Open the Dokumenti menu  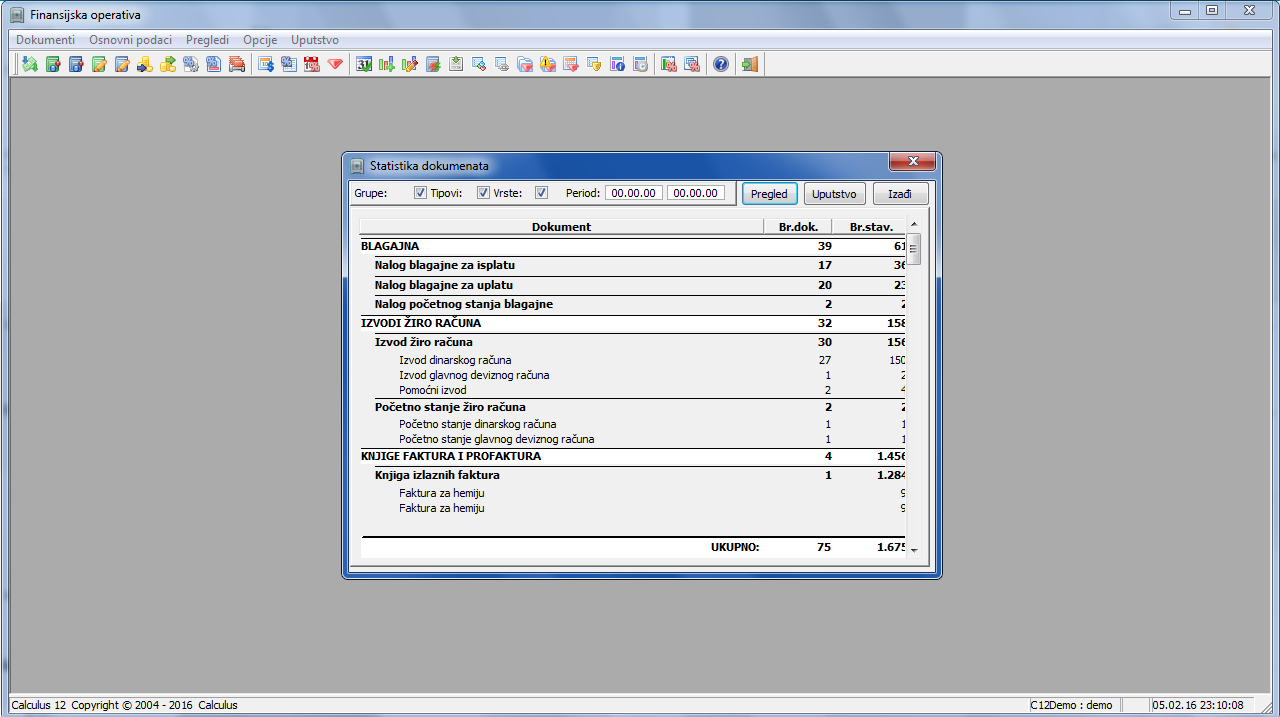[x=46, y=40]
